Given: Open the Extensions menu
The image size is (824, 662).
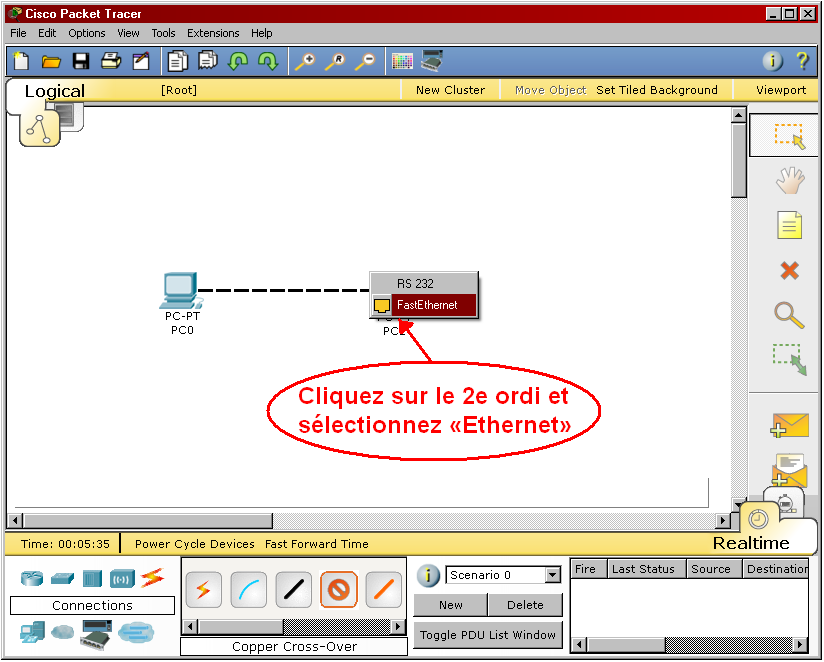Looking at the screenshot, I should point(213,33).
